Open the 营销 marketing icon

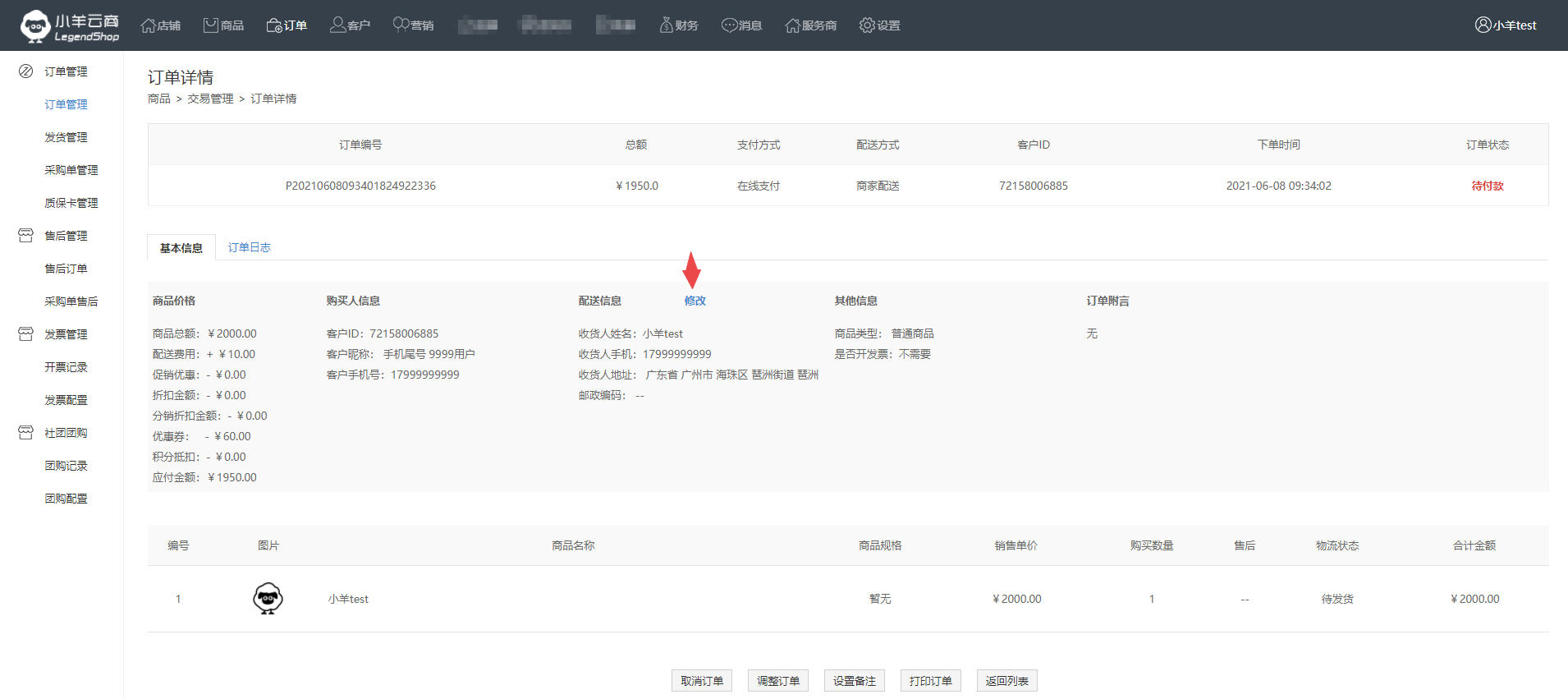[401, 25]
